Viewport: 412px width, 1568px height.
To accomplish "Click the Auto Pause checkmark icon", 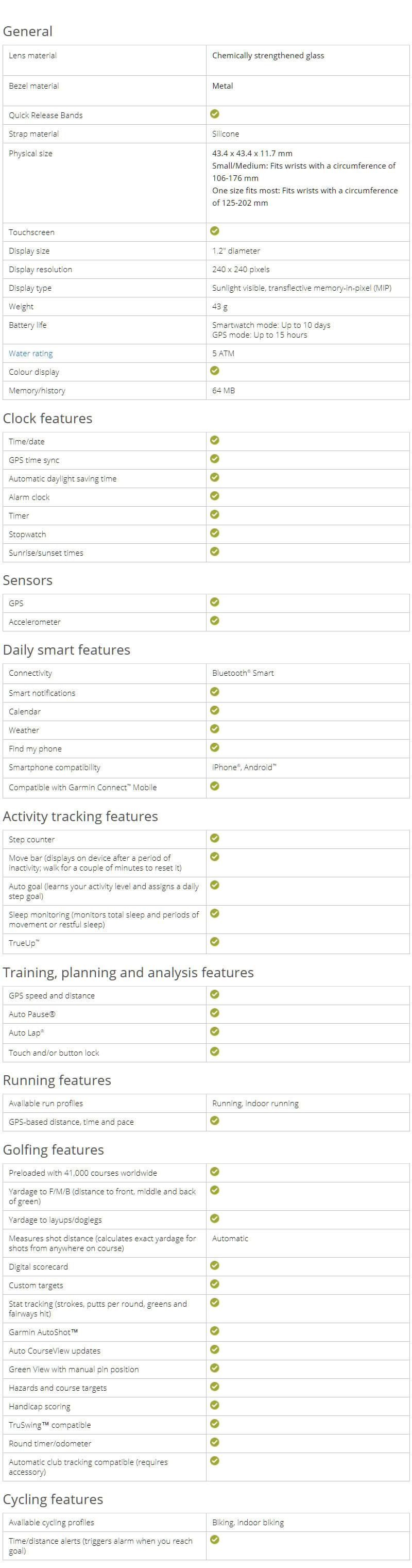I will 214,1012.
